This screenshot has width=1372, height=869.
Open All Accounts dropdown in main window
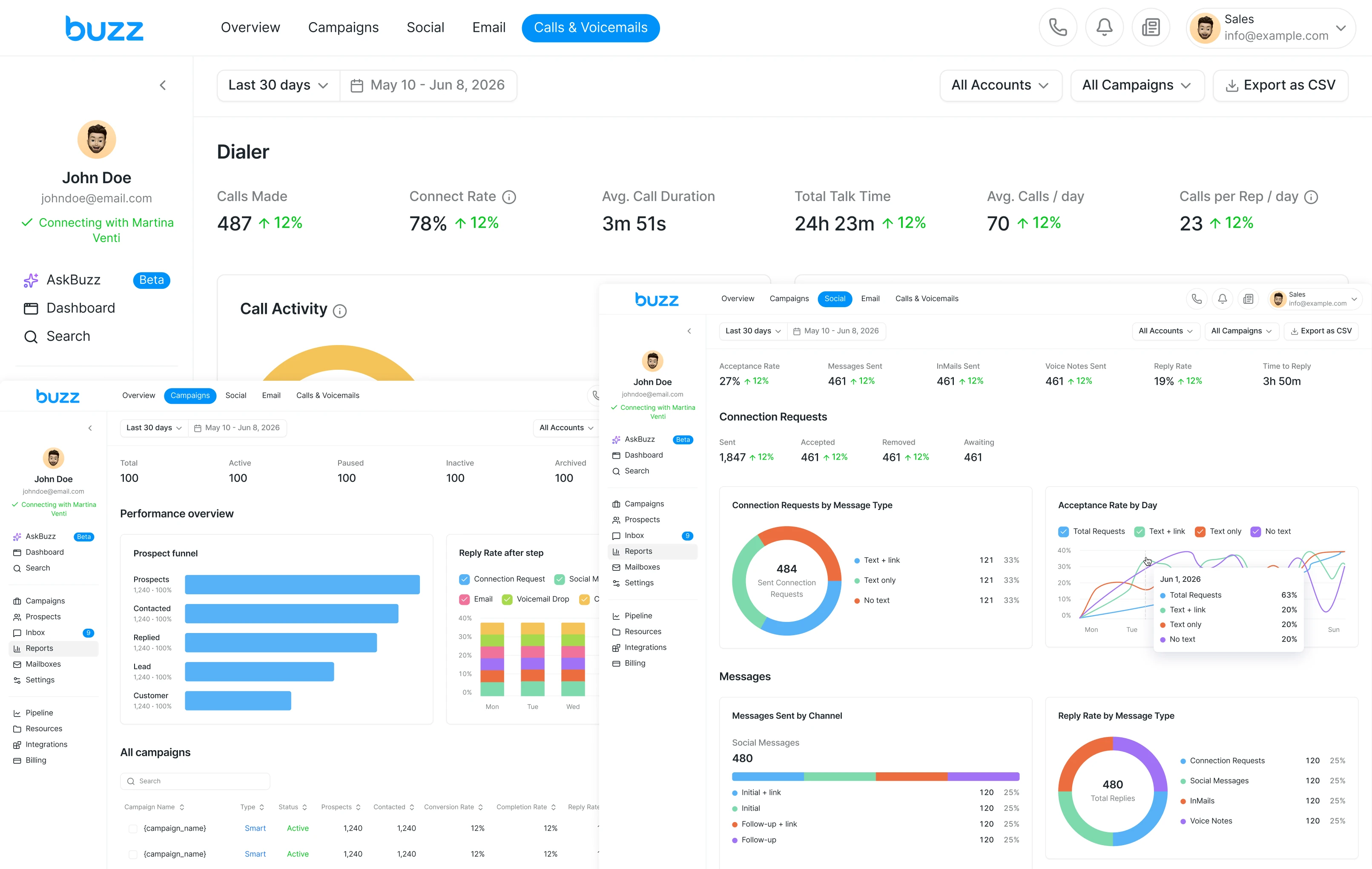[x=1001, y=86]
